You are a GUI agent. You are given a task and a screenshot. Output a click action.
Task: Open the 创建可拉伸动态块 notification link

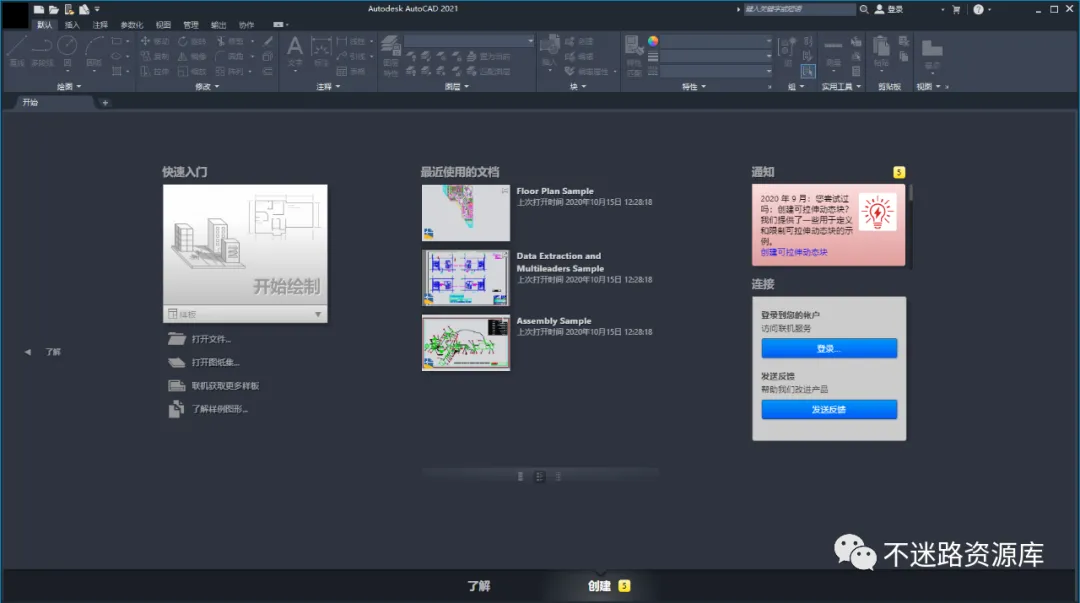[x=793, y=252]
